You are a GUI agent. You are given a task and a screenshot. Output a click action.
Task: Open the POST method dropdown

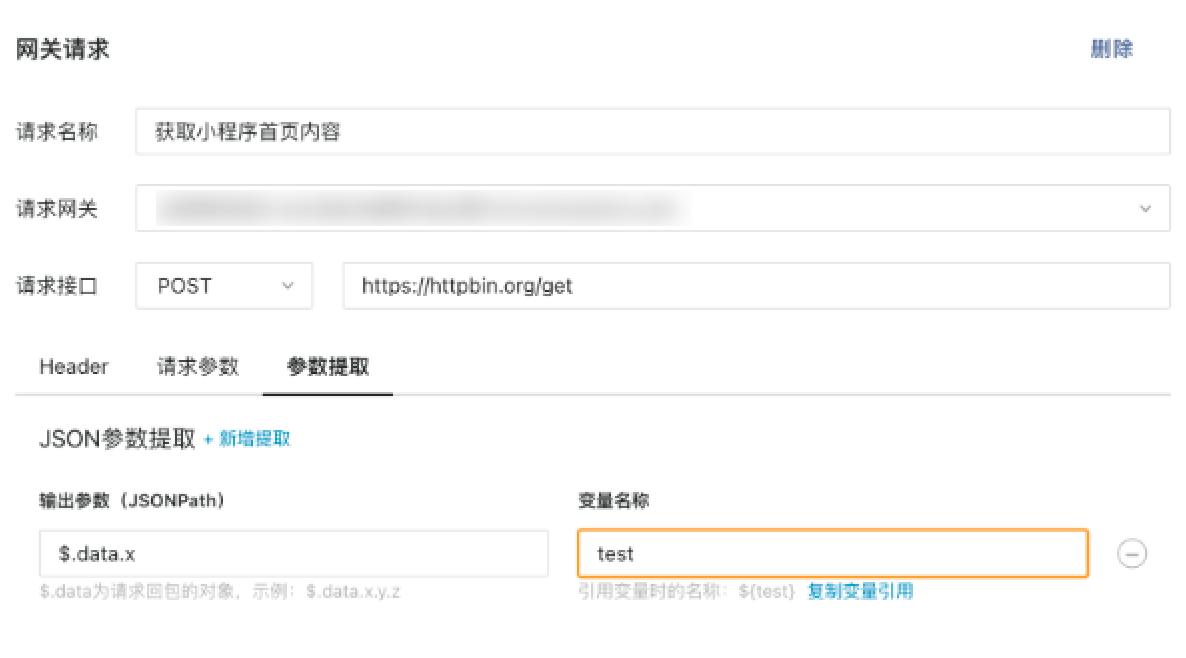[224, 286]
